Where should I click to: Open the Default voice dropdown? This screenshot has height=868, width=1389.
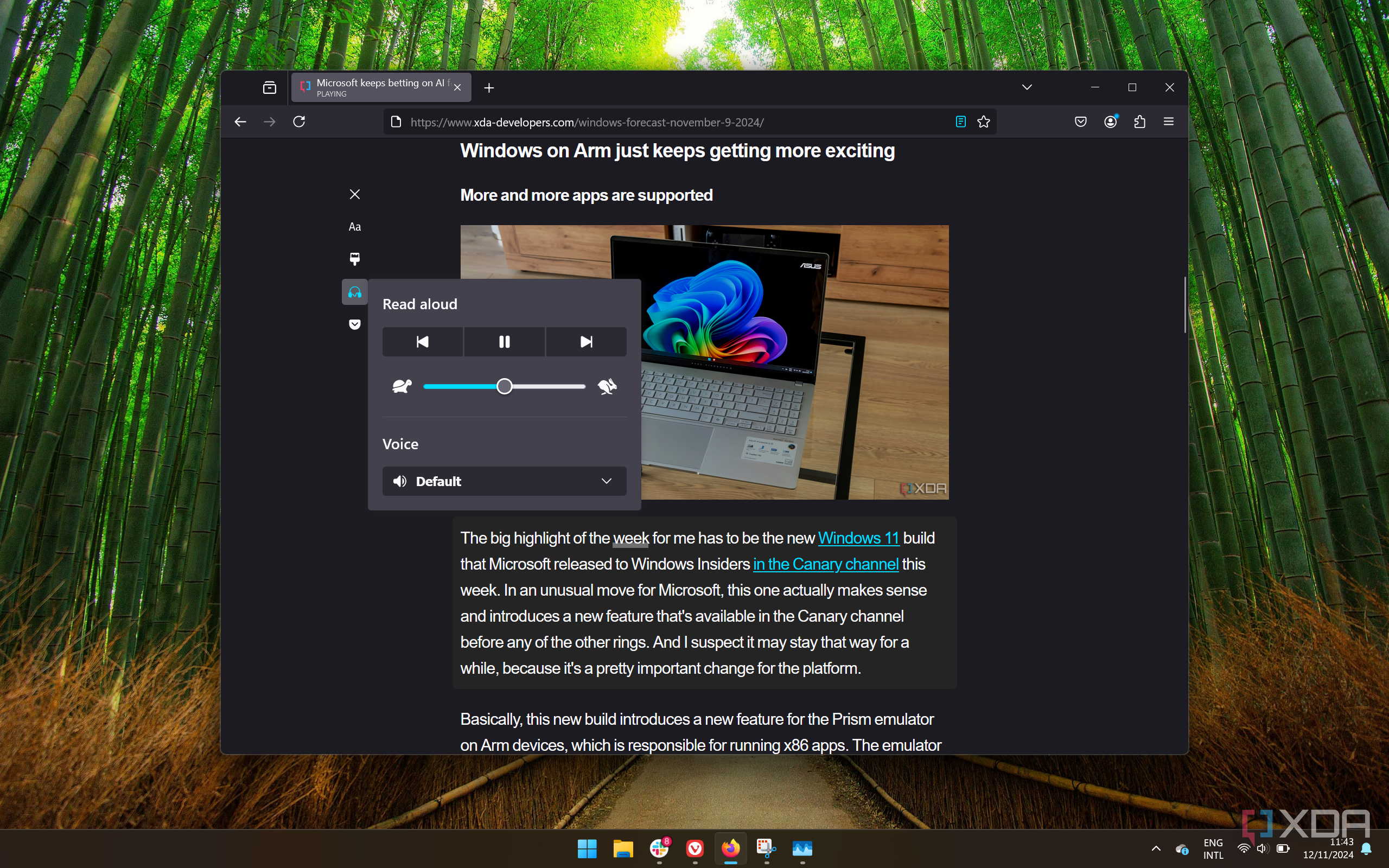coord(504,481)
